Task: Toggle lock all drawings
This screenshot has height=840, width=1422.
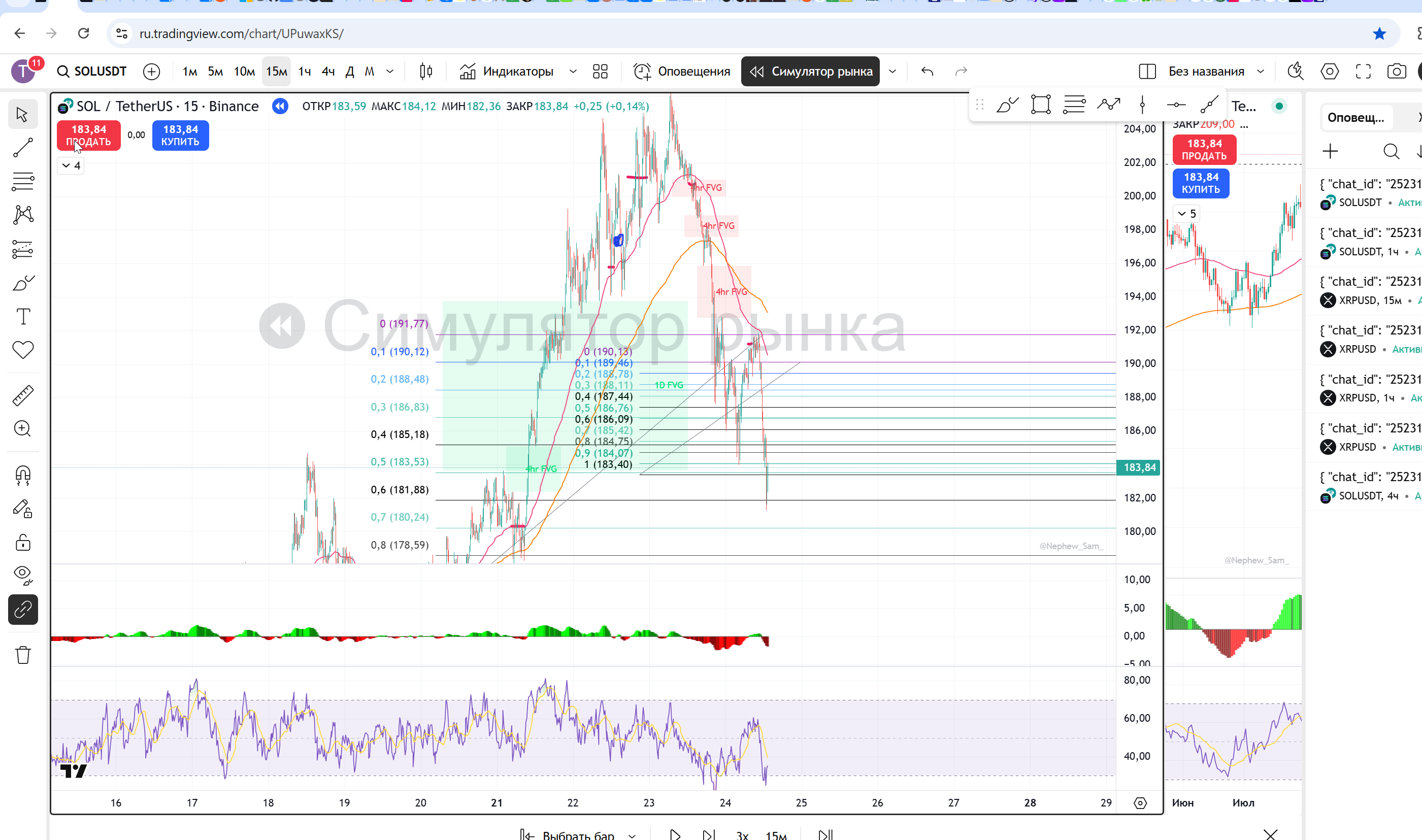Action: (23, 542)
